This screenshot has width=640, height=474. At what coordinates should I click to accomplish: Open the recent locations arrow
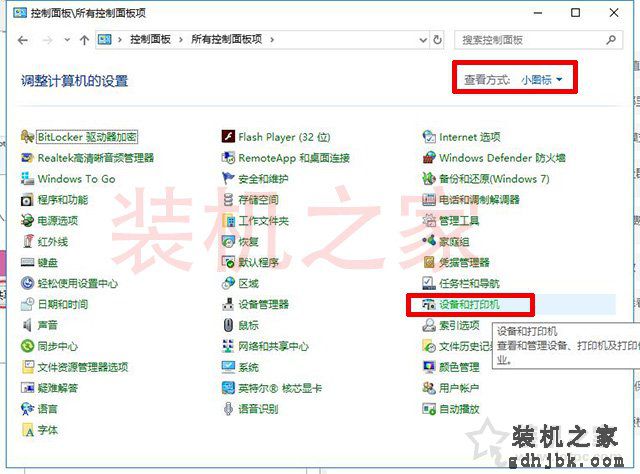(67, 40)
